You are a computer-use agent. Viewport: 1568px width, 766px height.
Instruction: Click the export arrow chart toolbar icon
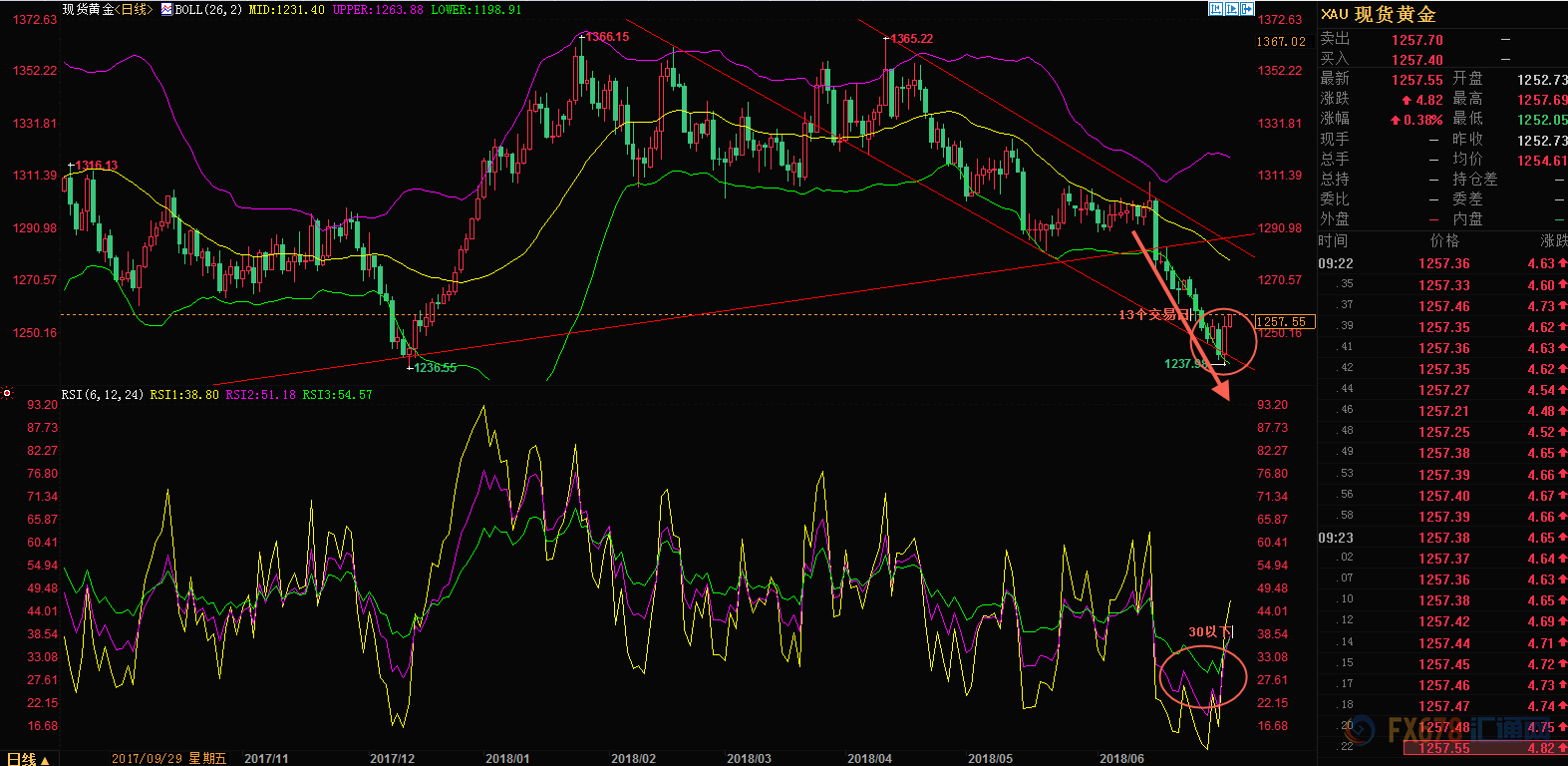[x=1247, y=8]
